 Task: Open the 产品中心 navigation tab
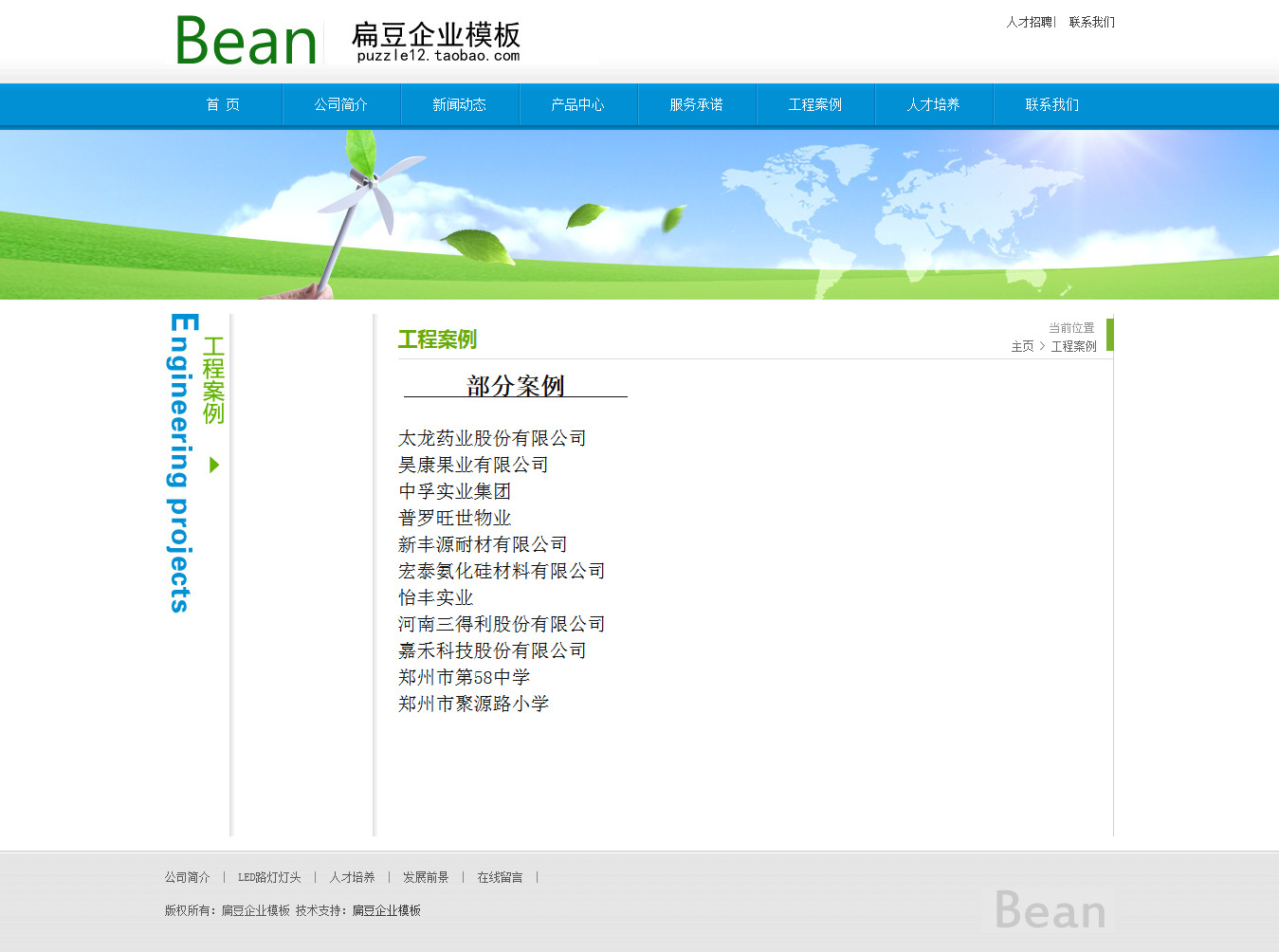tap(578, 104)
